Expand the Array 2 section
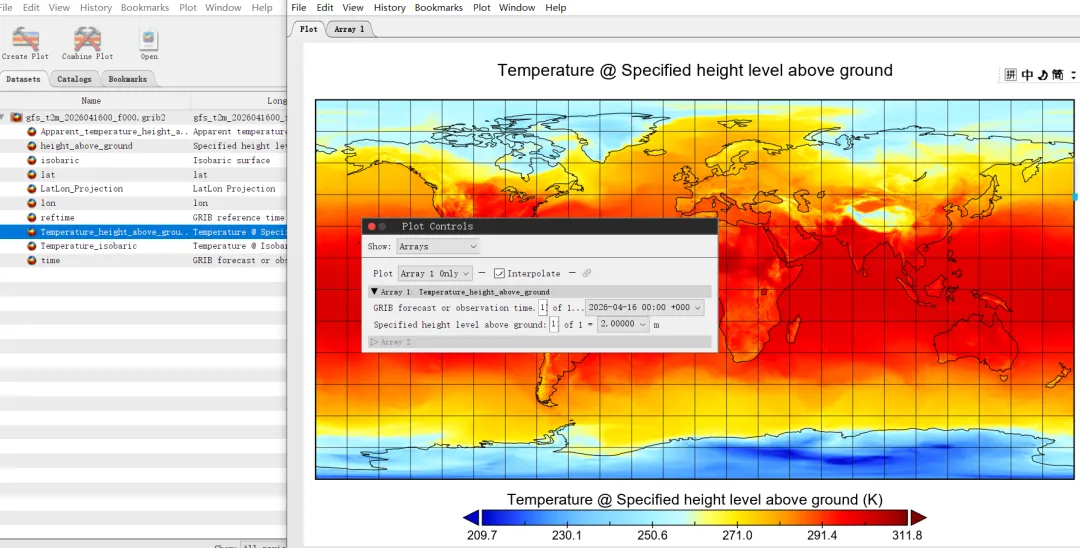This screenshot has height=548, width=1080. 374,342
